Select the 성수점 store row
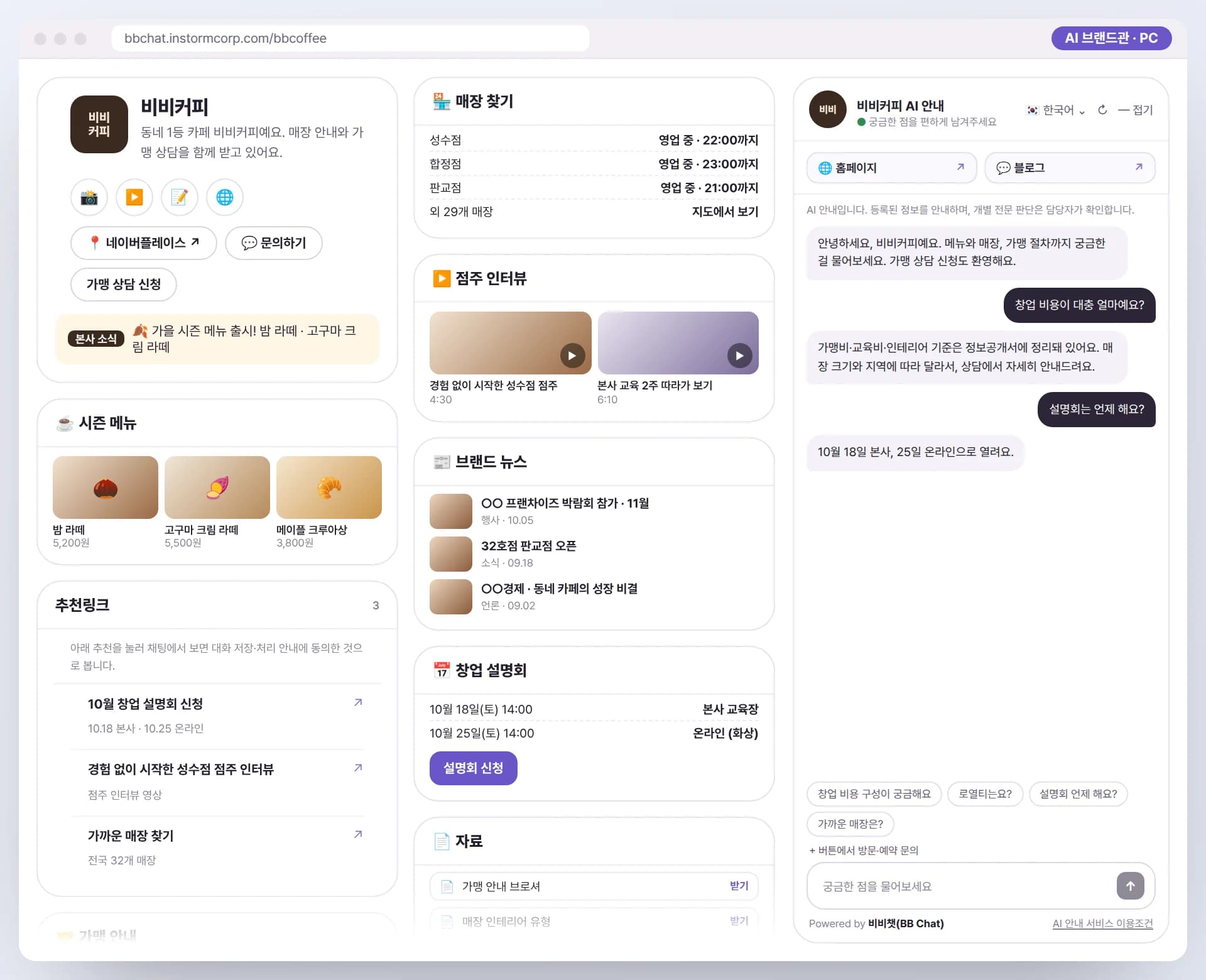The width and height of the screenshot is (1206, 980). pyautogui.click(x=594, y=140)
